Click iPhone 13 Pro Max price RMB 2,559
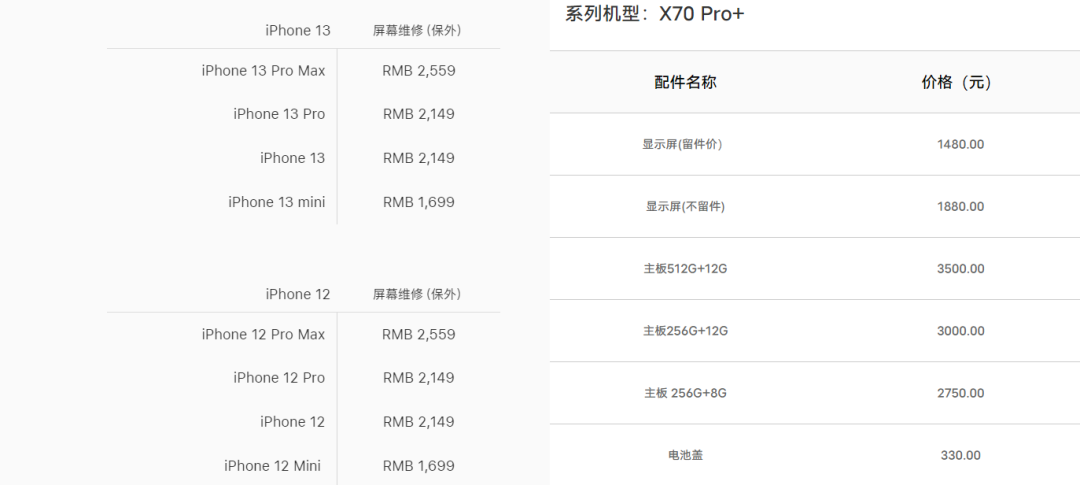Image resolution: width=1080 pixels, height=485 pixels. [x=418, y=70]
